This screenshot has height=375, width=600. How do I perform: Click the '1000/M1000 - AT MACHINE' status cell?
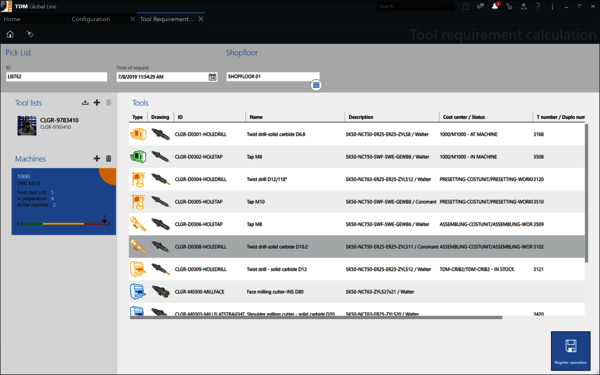pyautogui.click(x=468, y=134)
